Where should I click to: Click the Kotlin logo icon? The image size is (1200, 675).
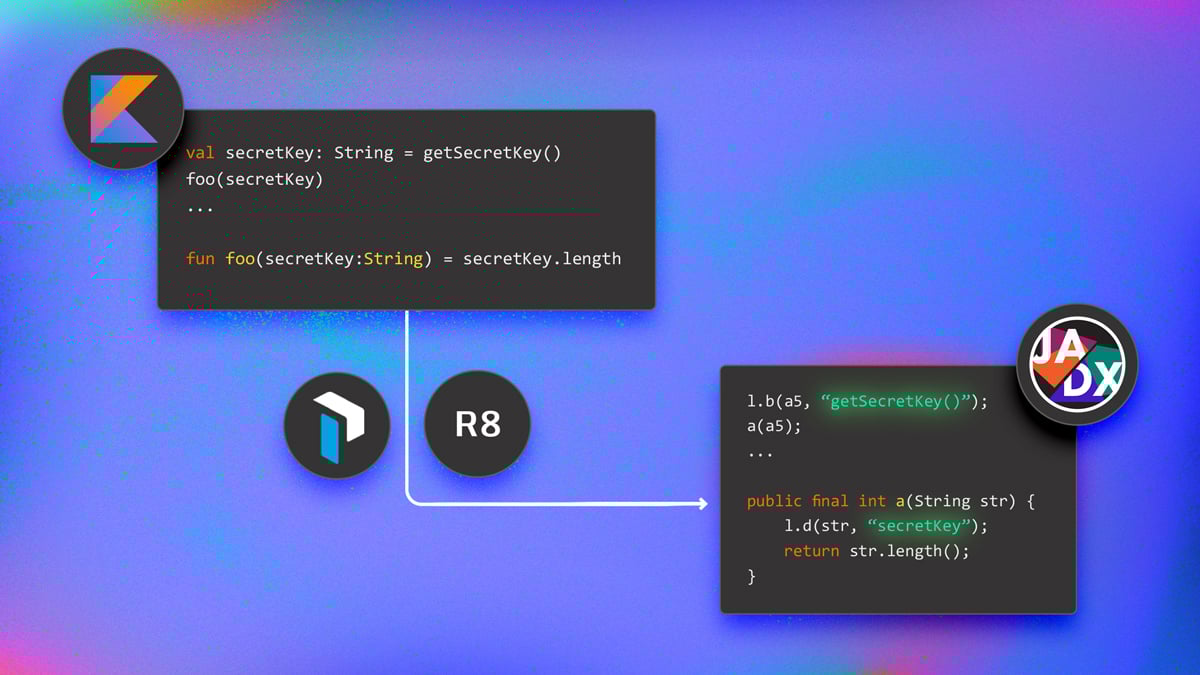(x=123, y=108)
